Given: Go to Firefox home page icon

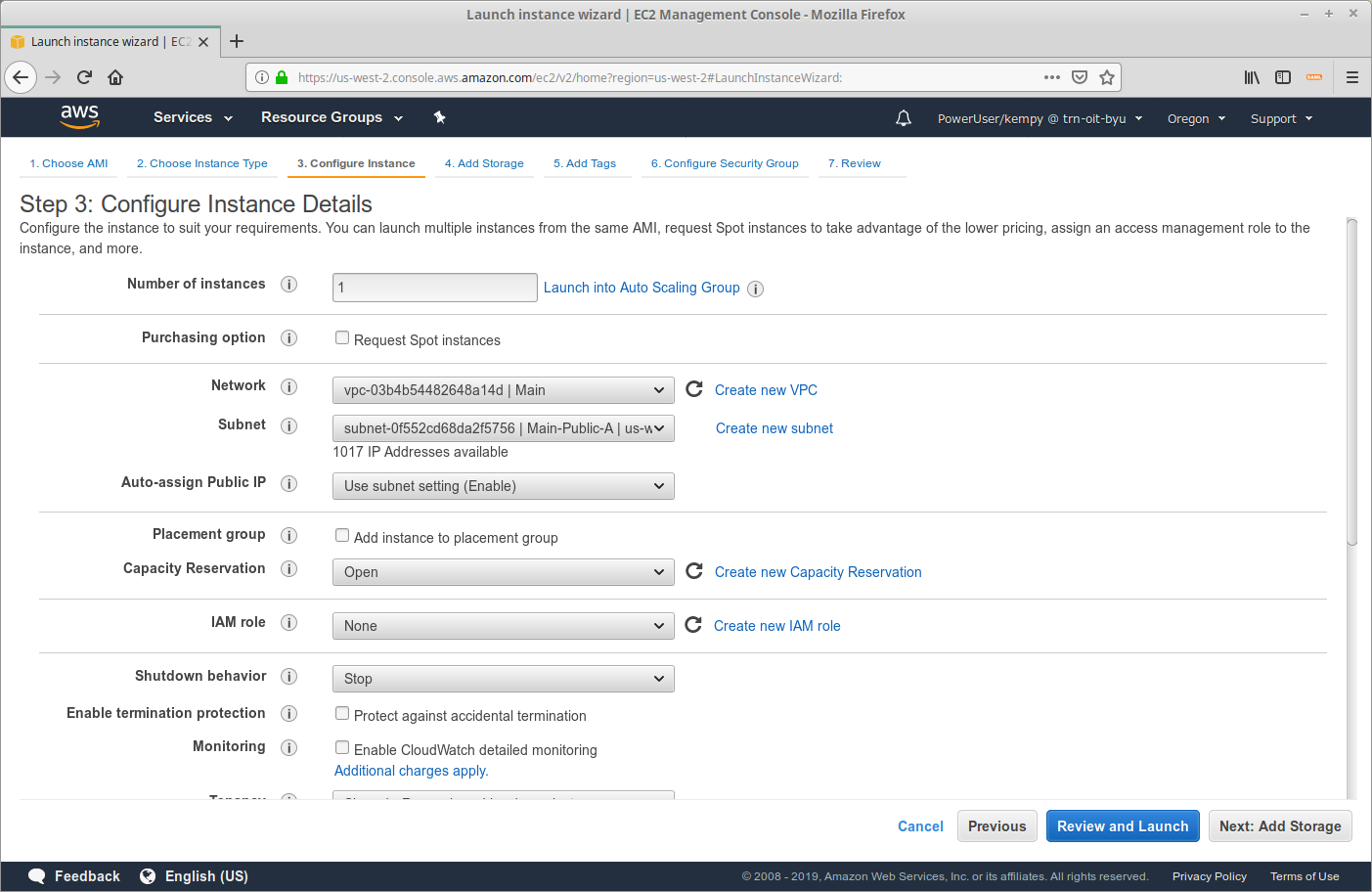Looking at the screenshot, I should (115, 77).
